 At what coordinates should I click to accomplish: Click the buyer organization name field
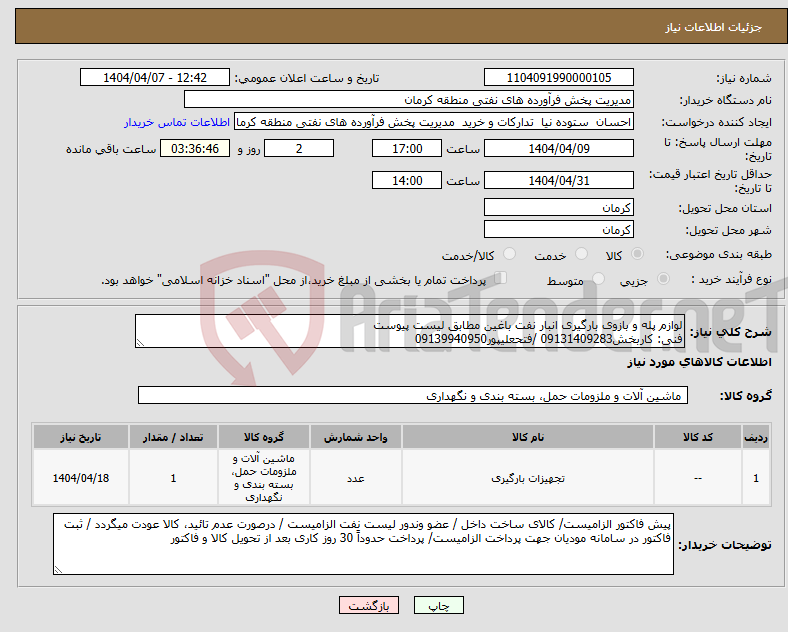click(409, 99)
